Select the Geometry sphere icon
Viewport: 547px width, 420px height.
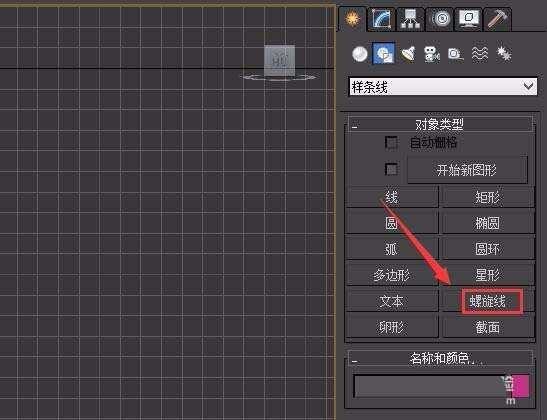360,54
